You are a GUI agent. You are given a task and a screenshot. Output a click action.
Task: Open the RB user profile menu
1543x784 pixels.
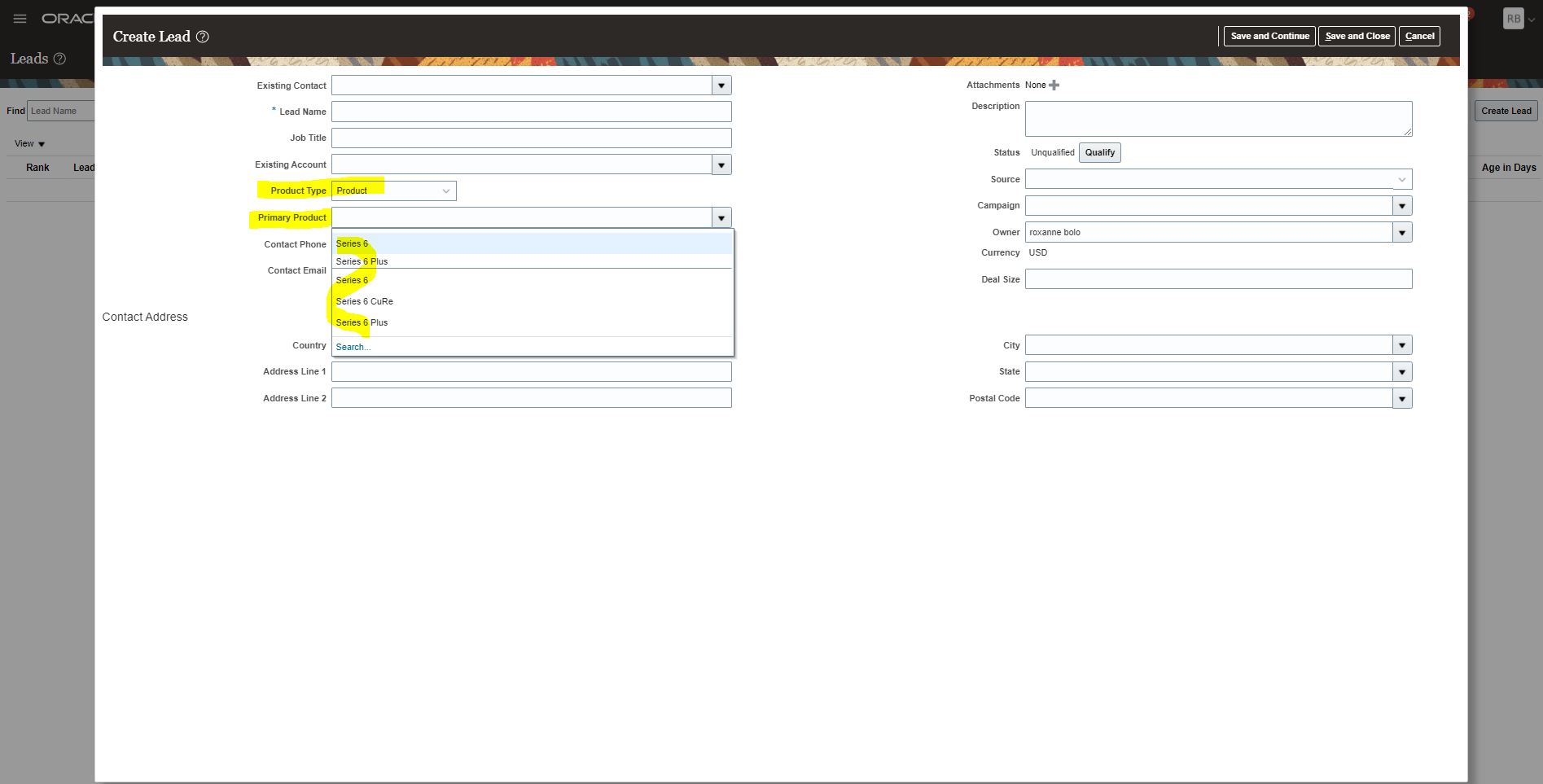click(x=1518, y=19)
